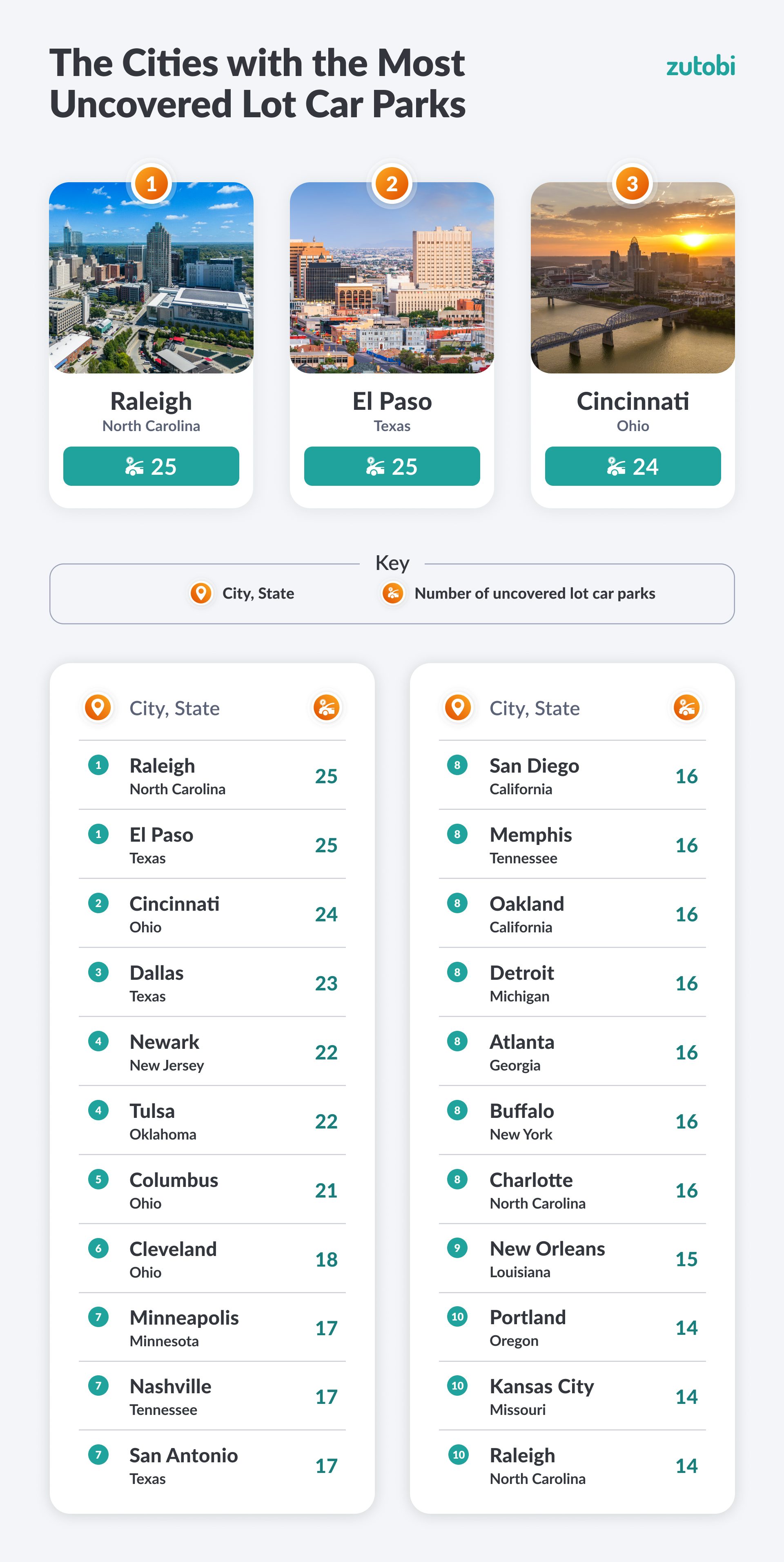Click the car park icon in the Key
This screenshot has height=1562, width=784.
coord(392,593)
